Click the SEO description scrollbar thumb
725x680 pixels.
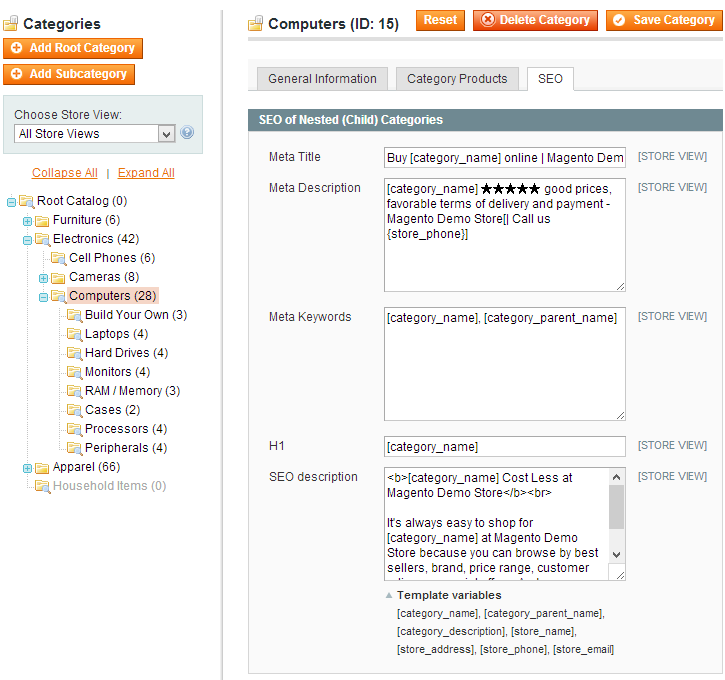(x=616, y=507)
